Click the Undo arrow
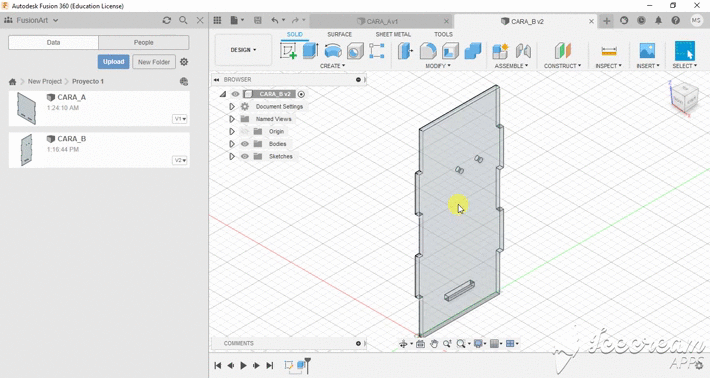710x378 pixels. [x=275, y=20]
